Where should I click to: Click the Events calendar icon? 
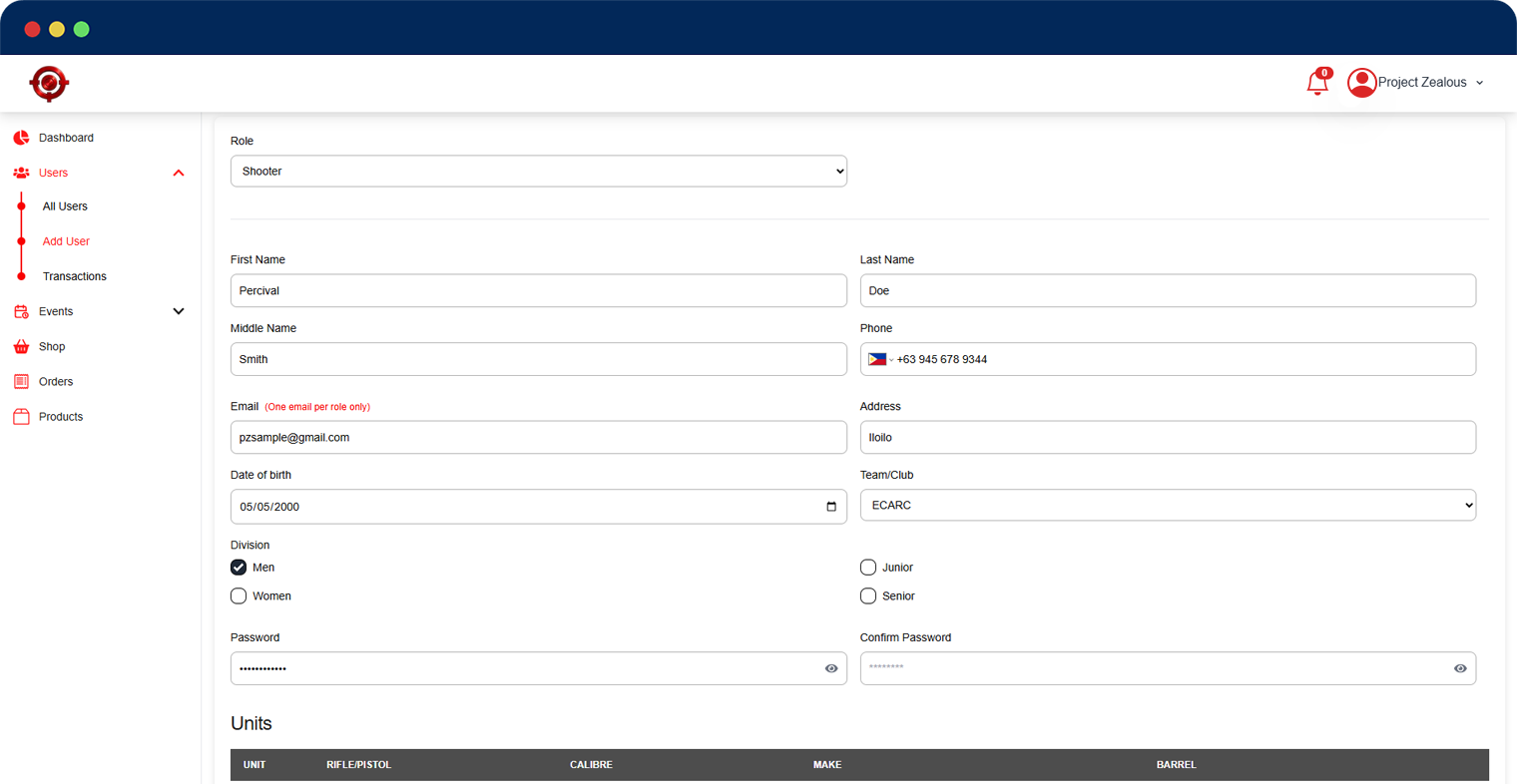pos(21,311)
